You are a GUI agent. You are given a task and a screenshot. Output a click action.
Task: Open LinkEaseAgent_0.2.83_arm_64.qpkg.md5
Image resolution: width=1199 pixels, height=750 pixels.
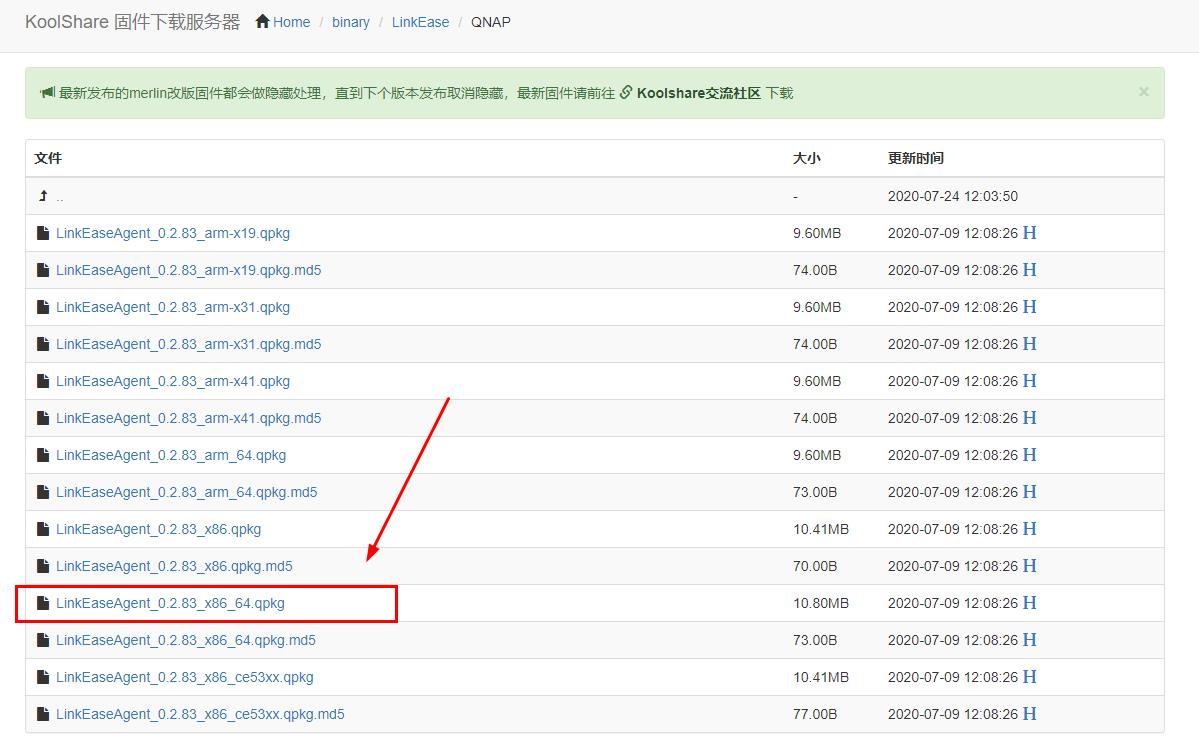187,492
